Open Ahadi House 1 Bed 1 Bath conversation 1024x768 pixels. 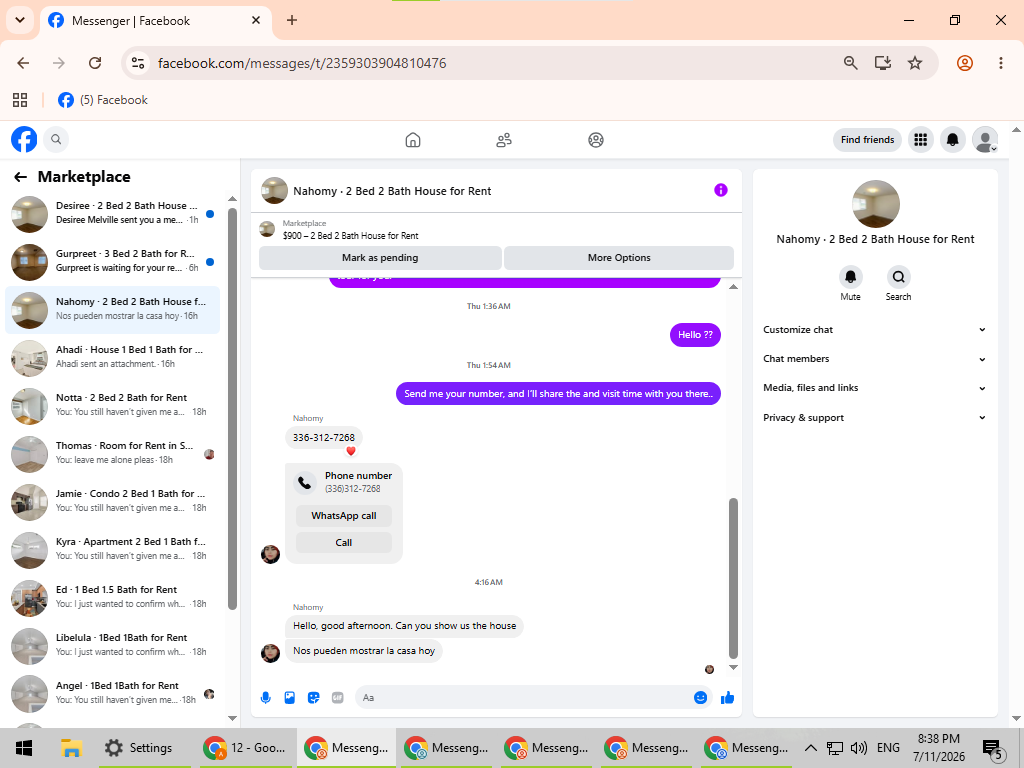[112, 357]
